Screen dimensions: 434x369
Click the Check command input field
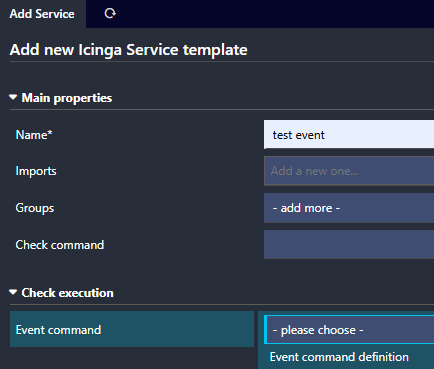(349, 245)
